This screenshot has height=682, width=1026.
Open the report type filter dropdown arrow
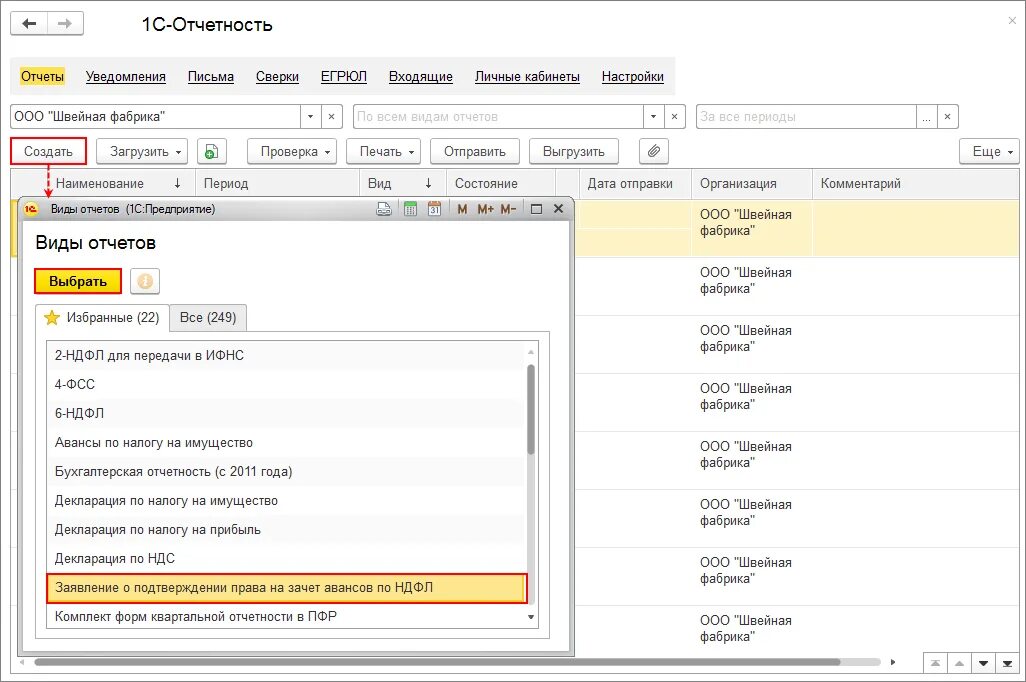[653, 117]
